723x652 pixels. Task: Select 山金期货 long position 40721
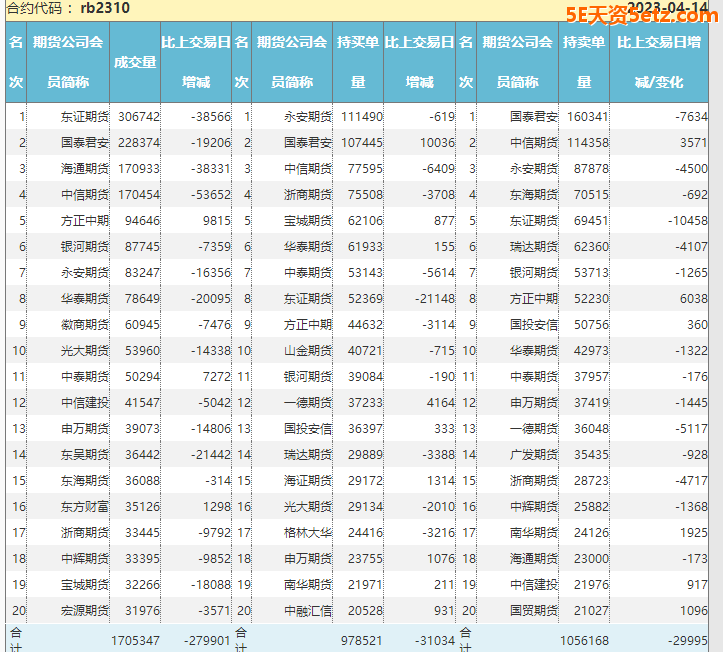[x=365, y=351]
